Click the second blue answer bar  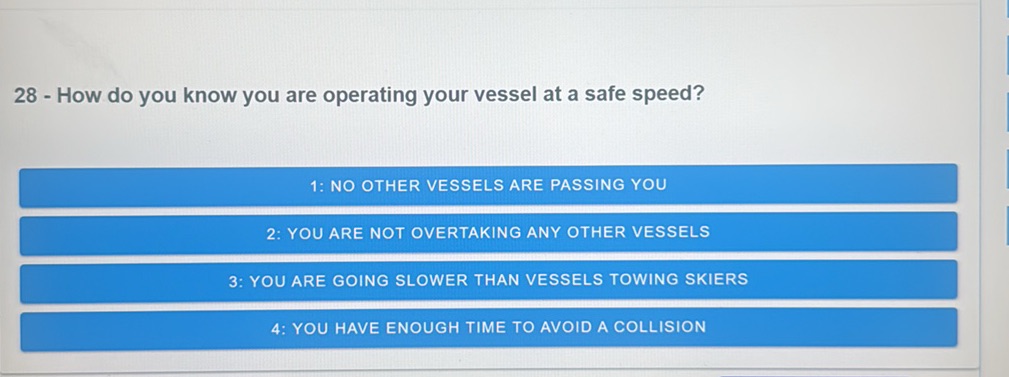tap(488, 233)
